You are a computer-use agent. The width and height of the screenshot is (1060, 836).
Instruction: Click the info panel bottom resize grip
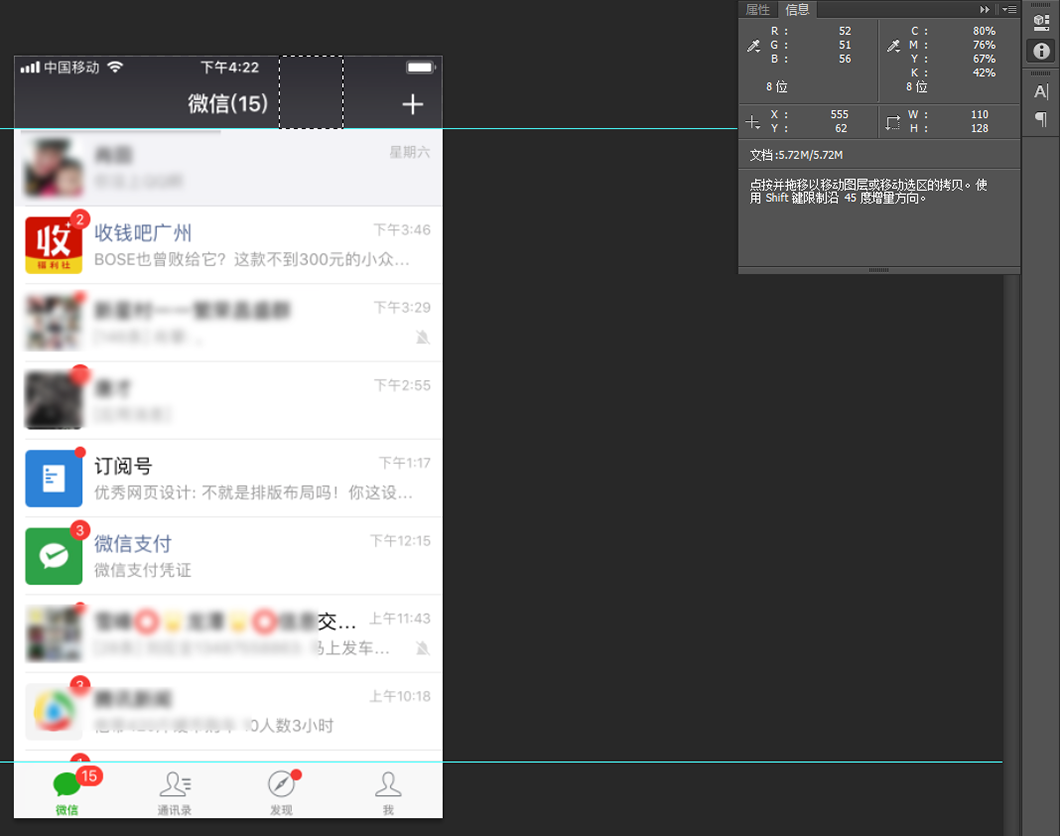[x=879, y=270]
